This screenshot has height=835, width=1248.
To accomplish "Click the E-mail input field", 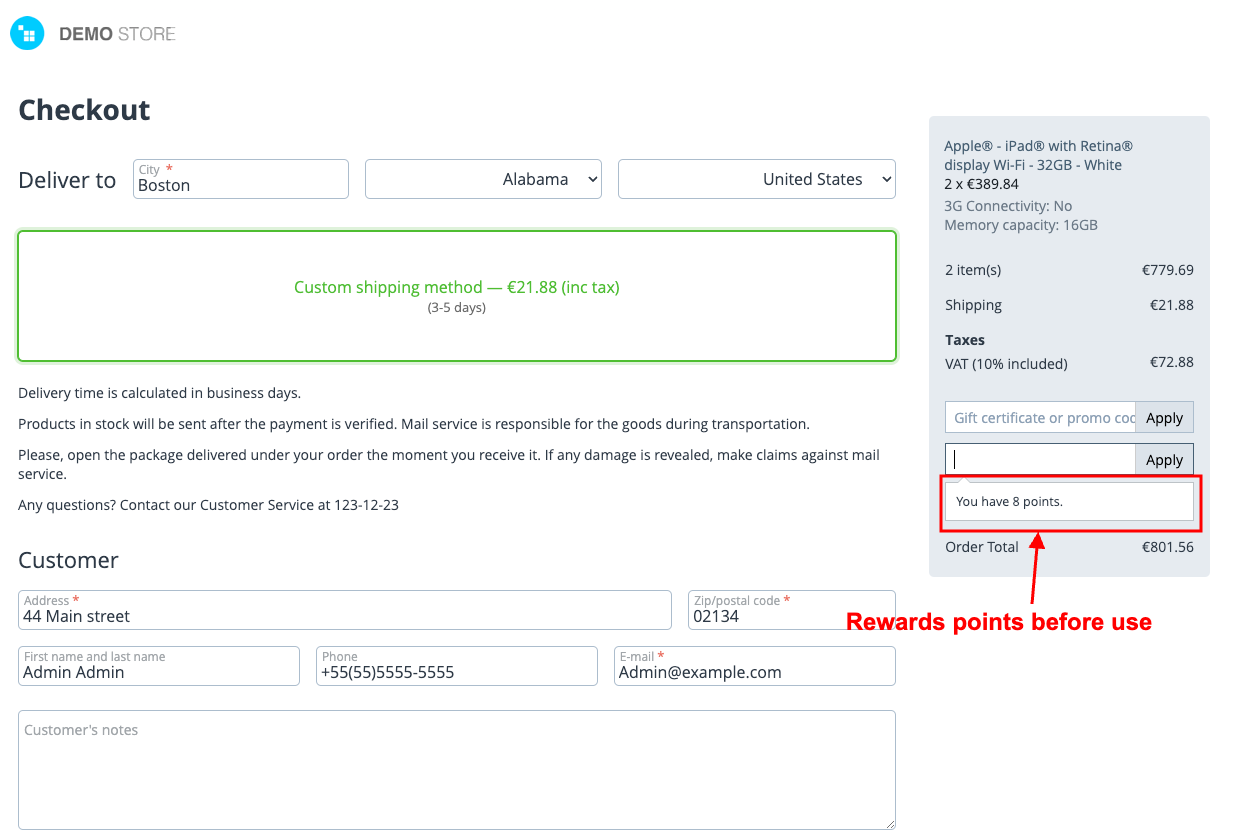I will [x=754, y=671].
